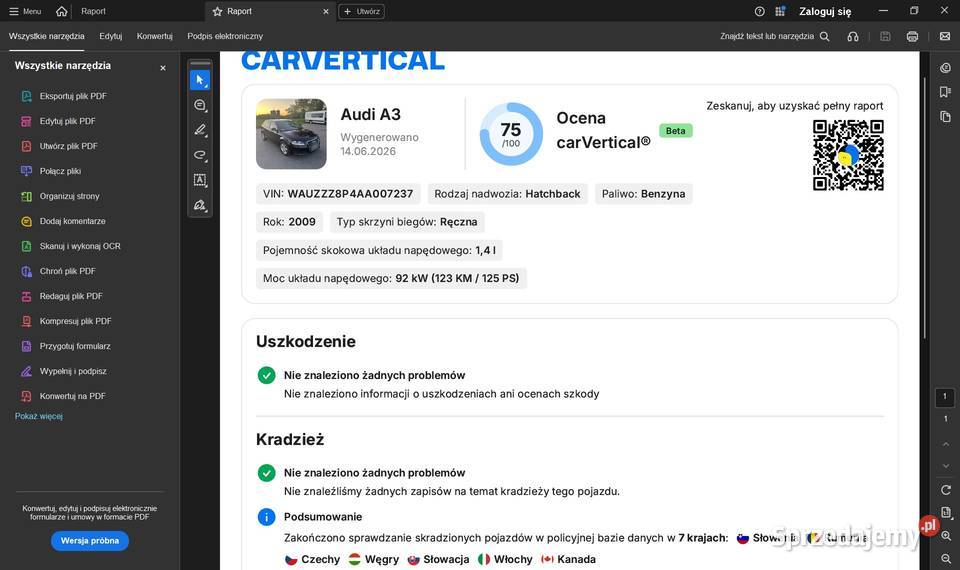
Task: Select Chroń plik PDF tool
Action: (58, 271)
